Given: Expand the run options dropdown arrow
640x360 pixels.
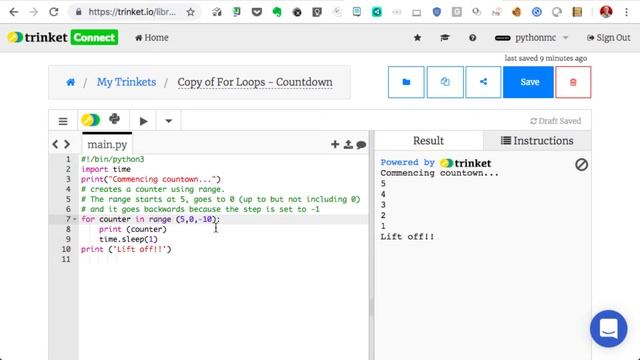Looking at the screenshot, I should coord(168,121).
